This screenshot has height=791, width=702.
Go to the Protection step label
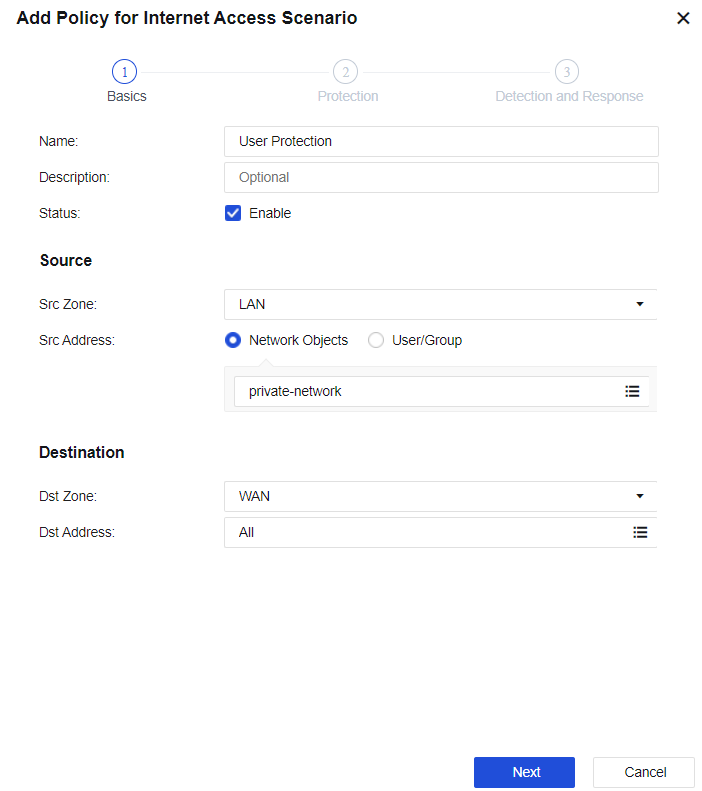pyautogui.click(x=347, y=97)
